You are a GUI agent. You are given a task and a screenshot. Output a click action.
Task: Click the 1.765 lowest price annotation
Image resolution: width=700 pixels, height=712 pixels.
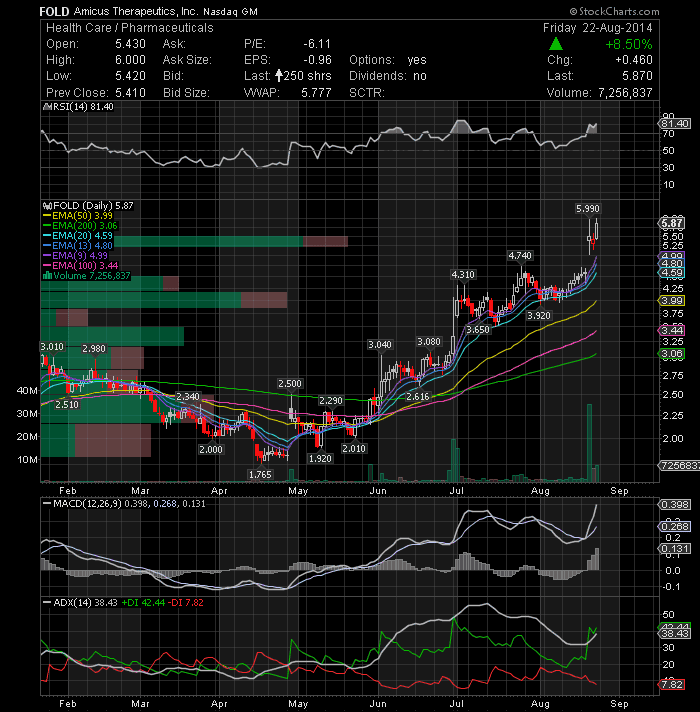[261, 475]
